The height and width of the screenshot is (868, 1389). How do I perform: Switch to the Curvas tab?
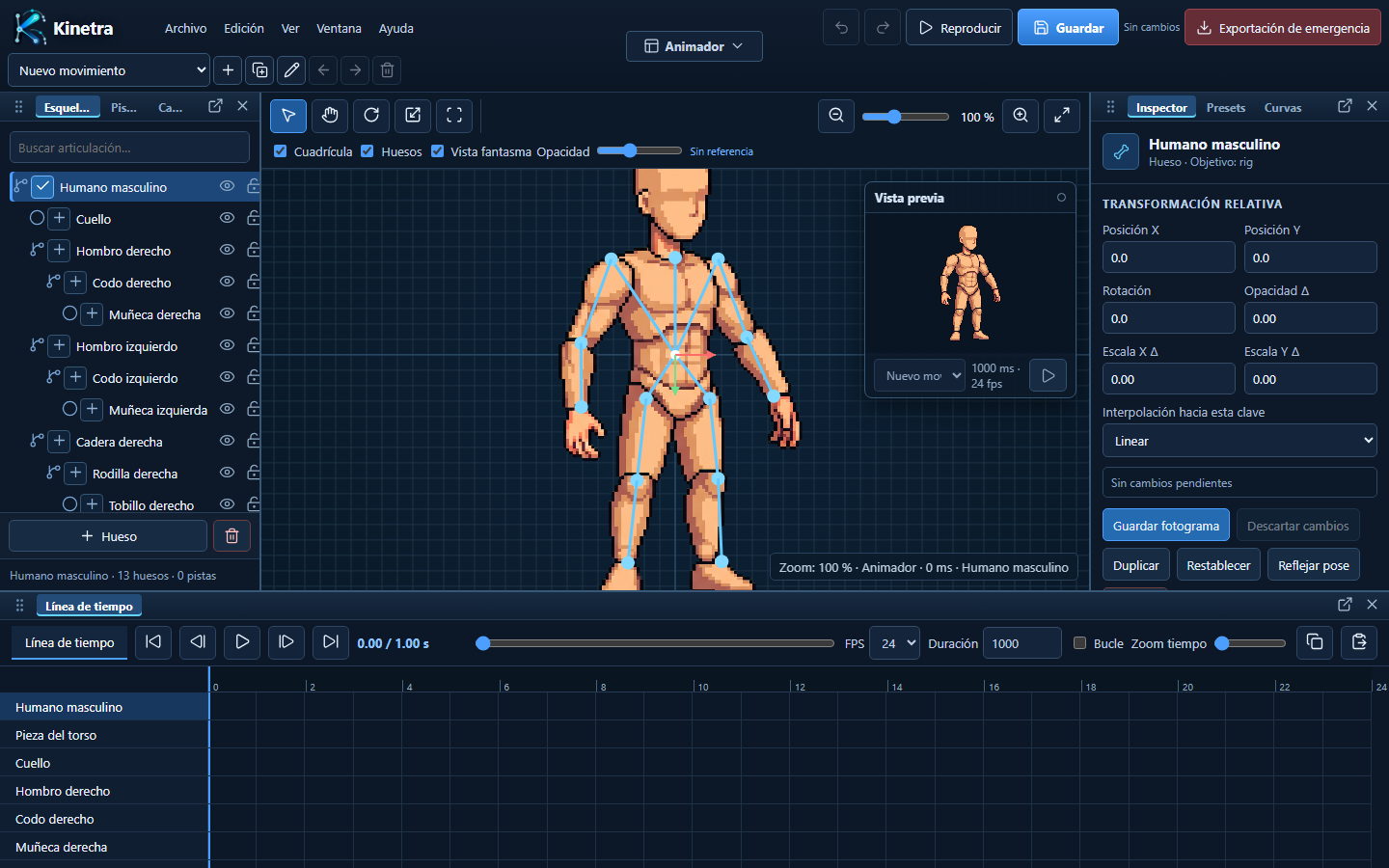pos(1283,108)
